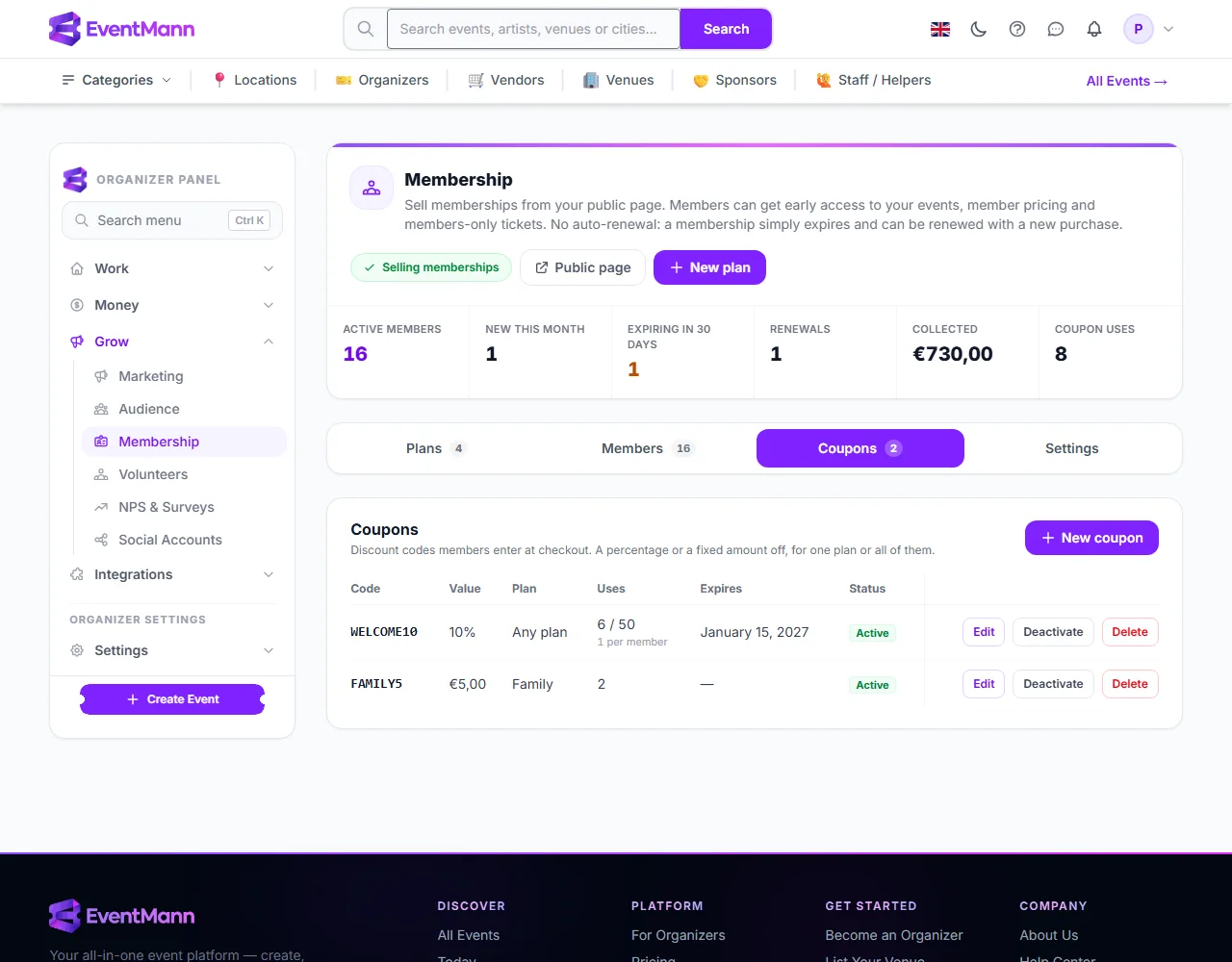The image size is (1232, 962).
Task: Click the New coupon button
Action: point(1091,538)
